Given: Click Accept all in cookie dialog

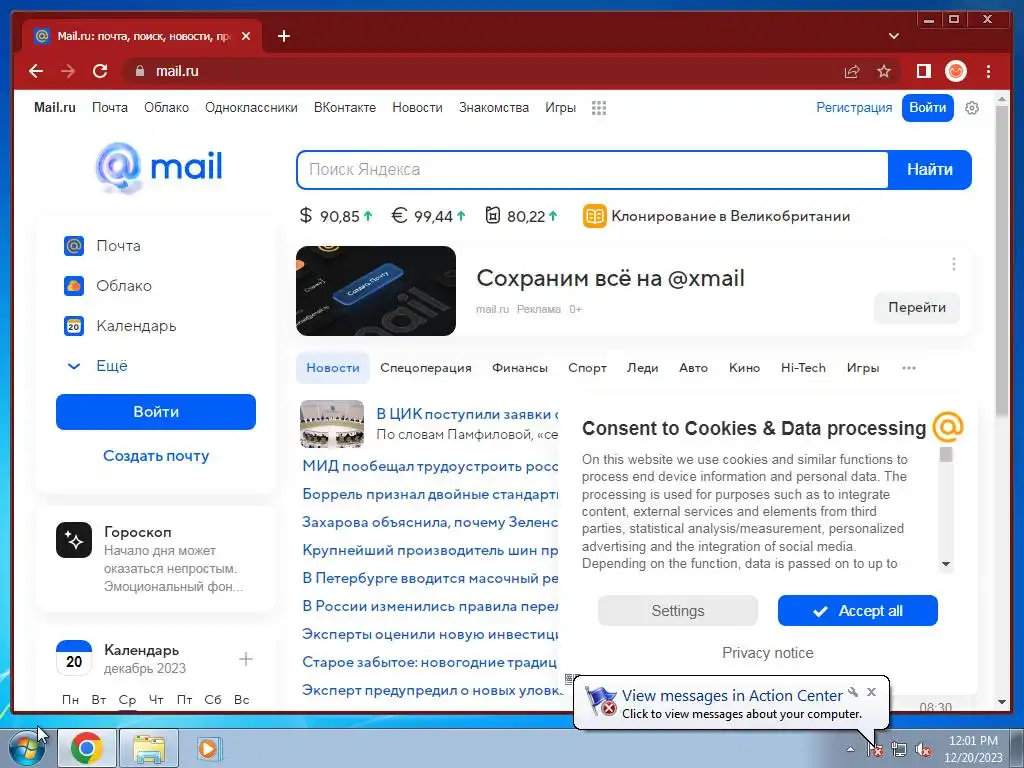Looking at the screenshot, I should [x=857, y=611].
